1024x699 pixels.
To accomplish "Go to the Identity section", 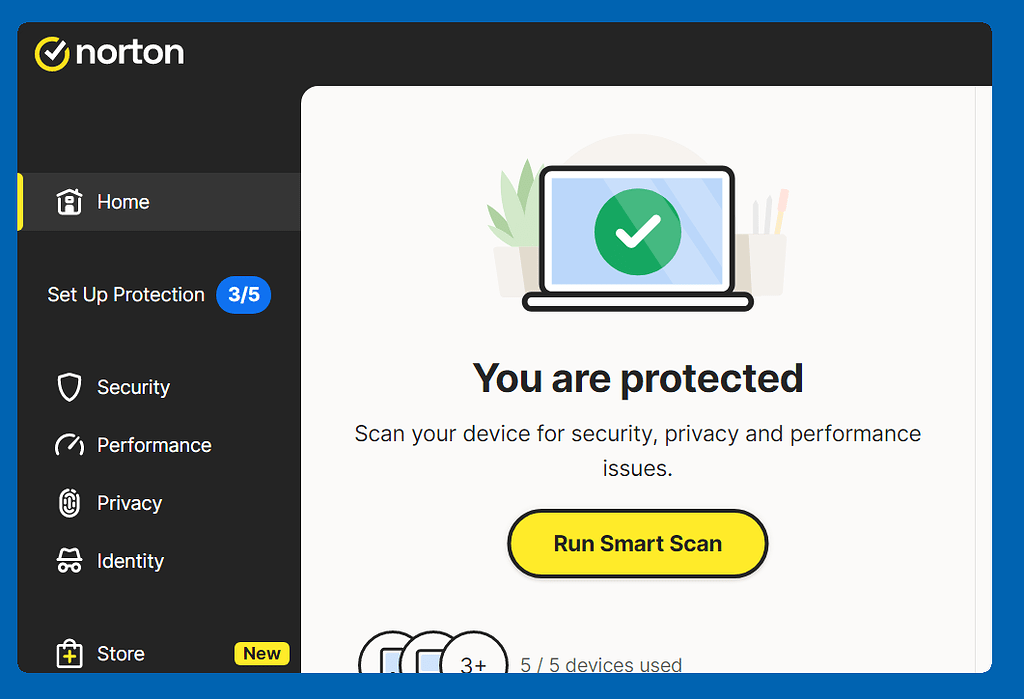I will pyautogui.click(x=130, y=561).
